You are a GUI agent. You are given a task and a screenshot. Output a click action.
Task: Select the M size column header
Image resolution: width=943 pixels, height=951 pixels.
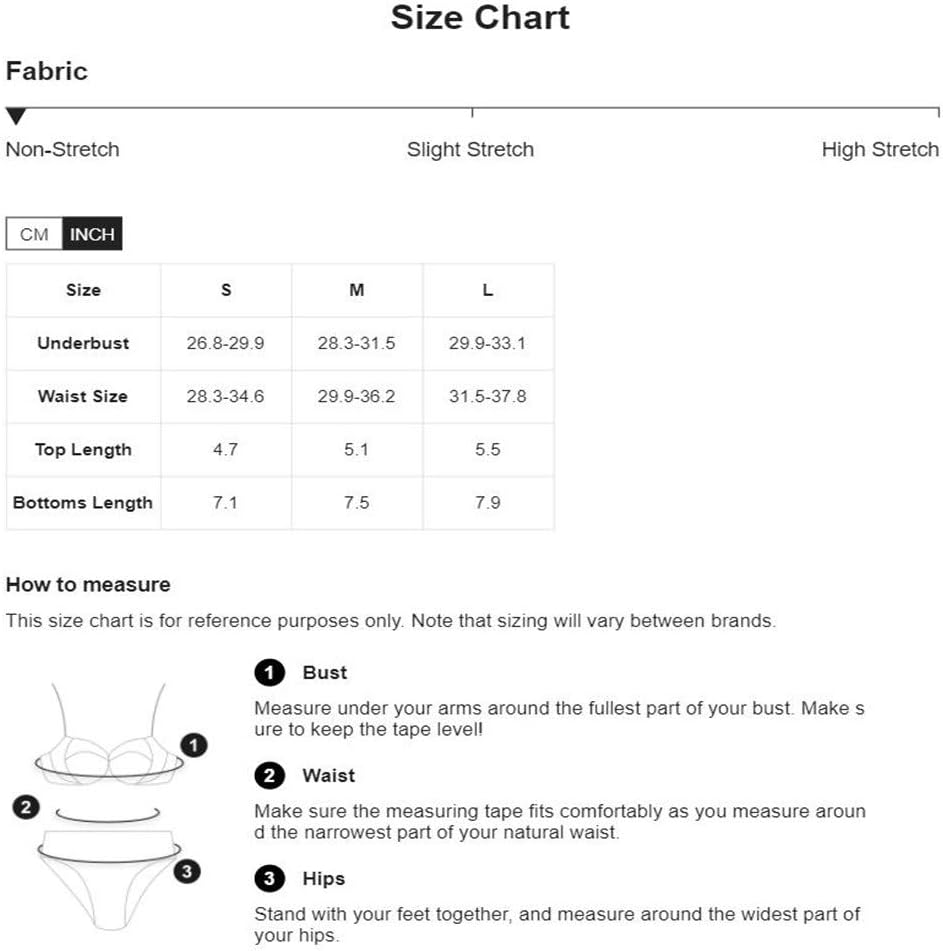[357, 290]
